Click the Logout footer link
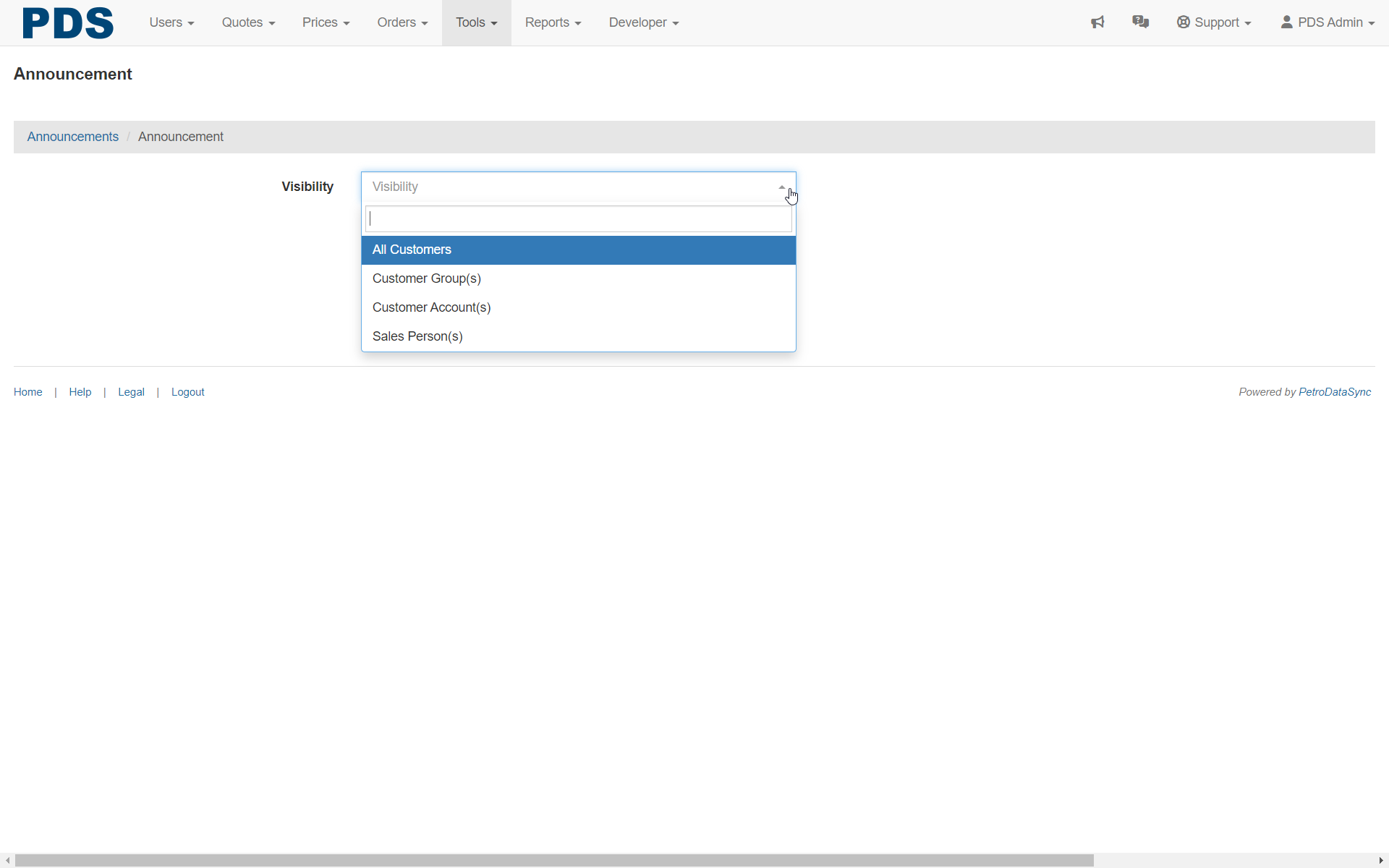 [187, 392]
